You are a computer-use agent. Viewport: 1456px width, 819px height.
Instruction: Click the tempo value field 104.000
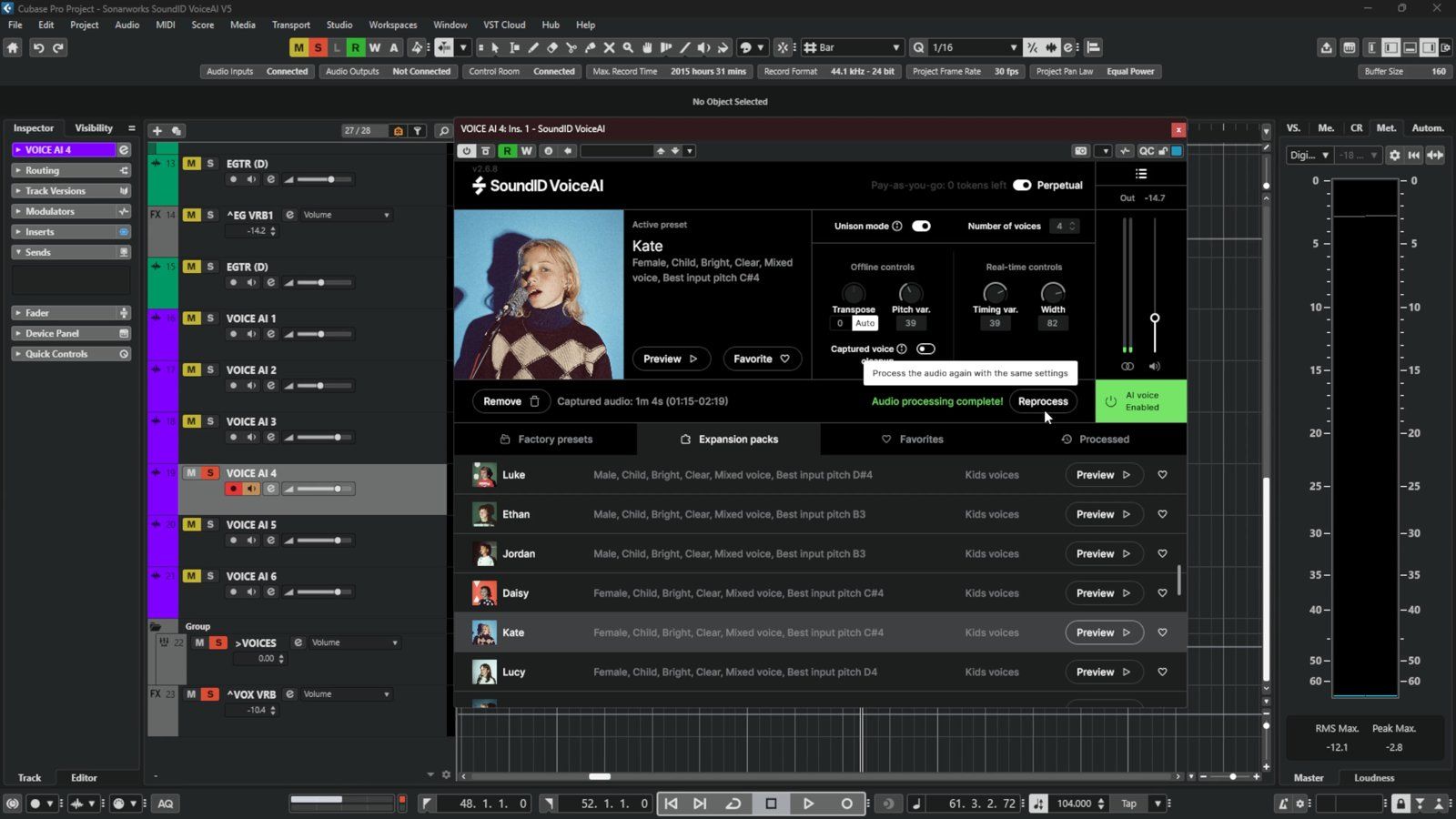(x=1075, y=804)
